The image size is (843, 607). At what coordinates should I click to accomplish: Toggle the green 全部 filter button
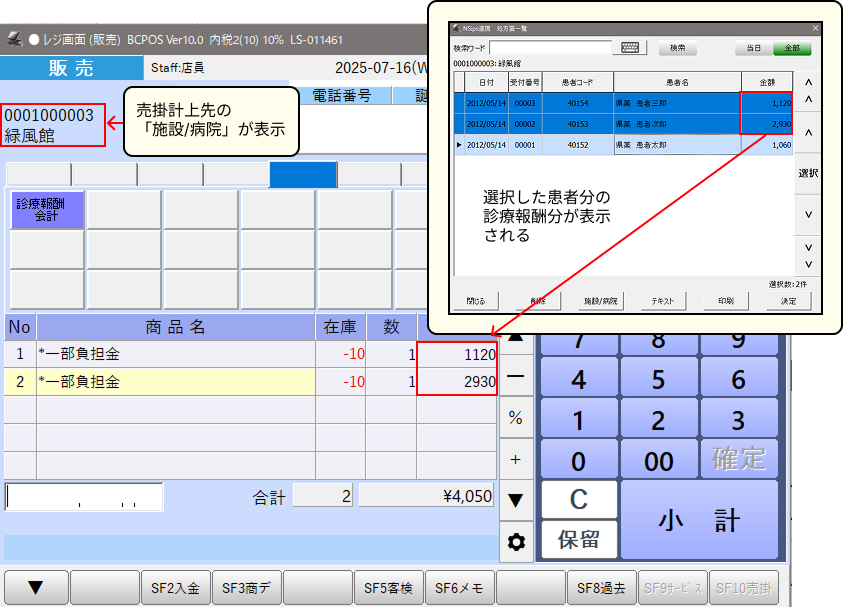point(791,48)
